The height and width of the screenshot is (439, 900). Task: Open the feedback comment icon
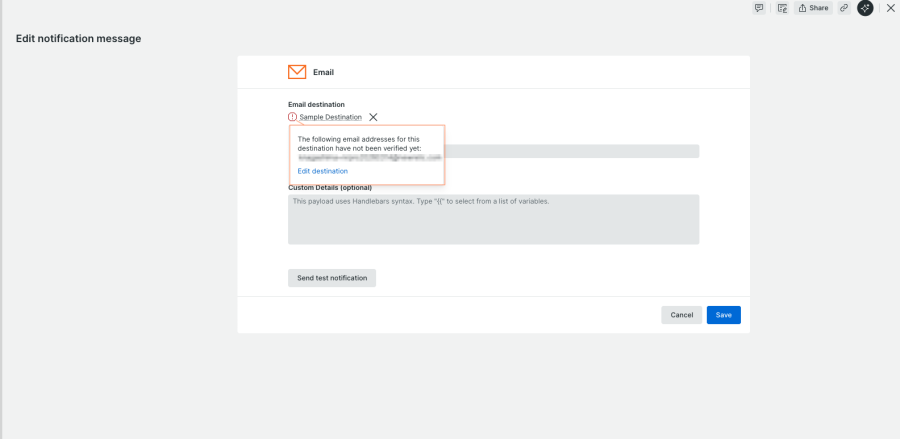coord(759,8)
